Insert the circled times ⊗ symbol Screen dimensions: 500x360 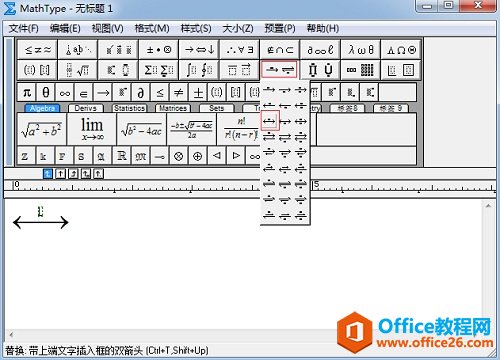179,156
